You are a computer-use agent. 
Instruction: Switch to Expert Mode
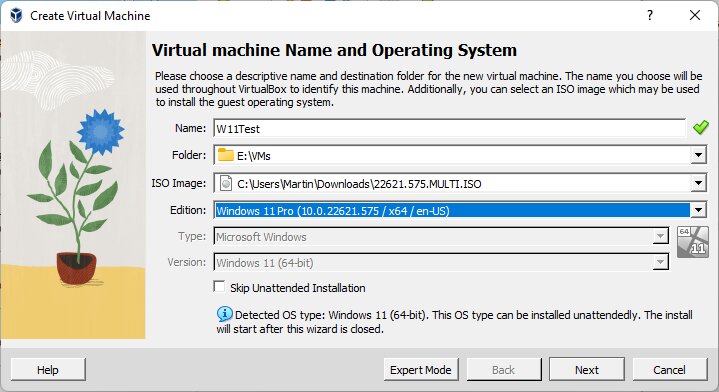click(421, 370)
